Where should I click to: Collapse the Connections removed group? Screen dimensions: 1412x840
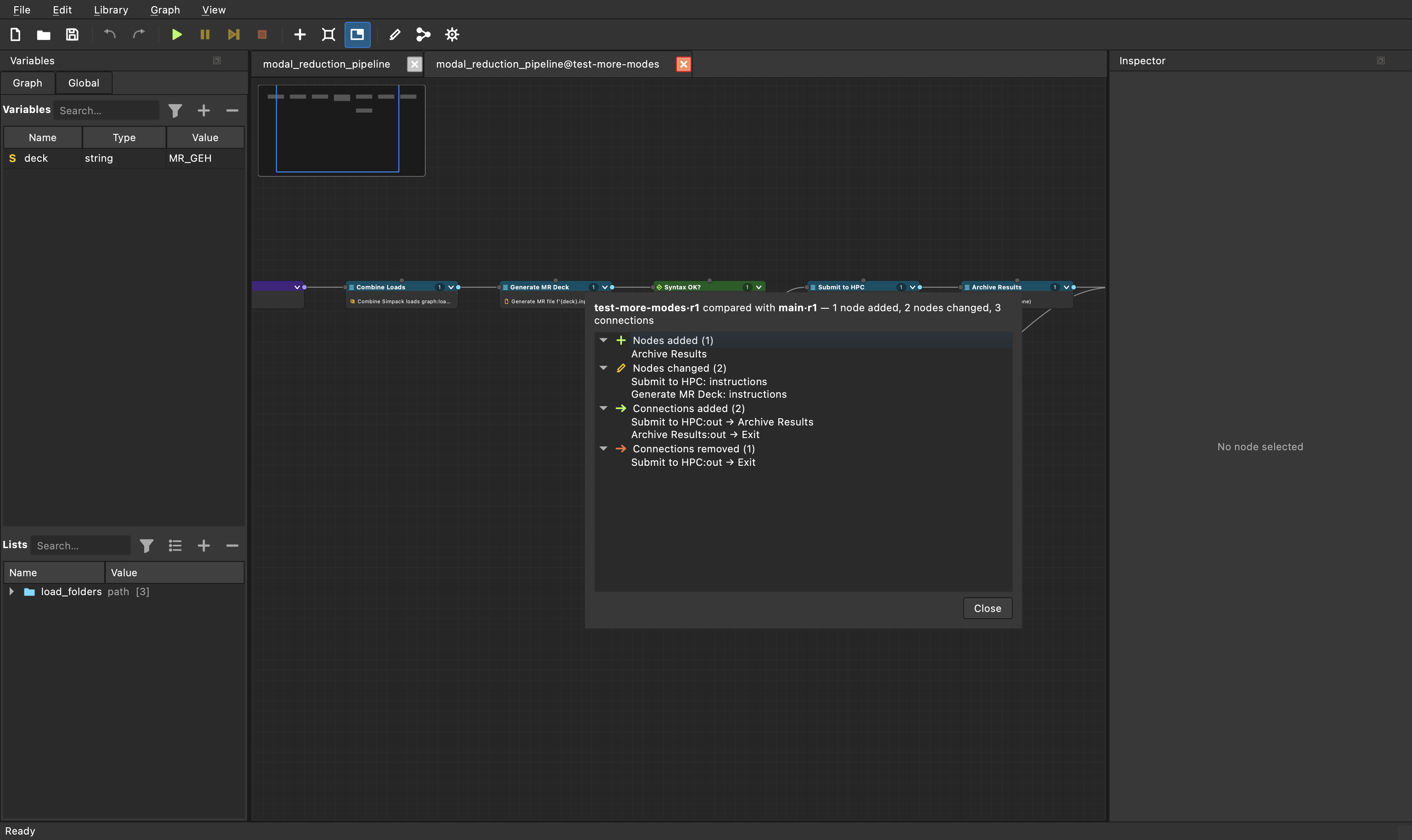click(x=603, y=448)
